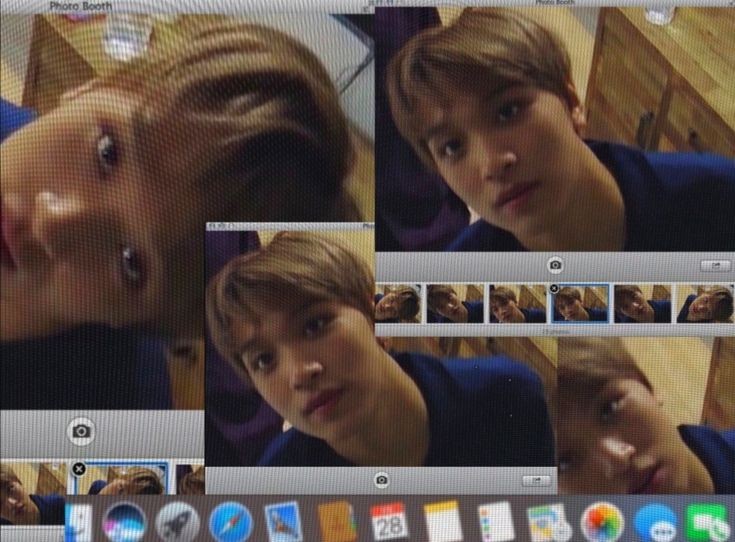
Task: Click the share button in the middle Photo Booth window
Action: click(536, 481)
